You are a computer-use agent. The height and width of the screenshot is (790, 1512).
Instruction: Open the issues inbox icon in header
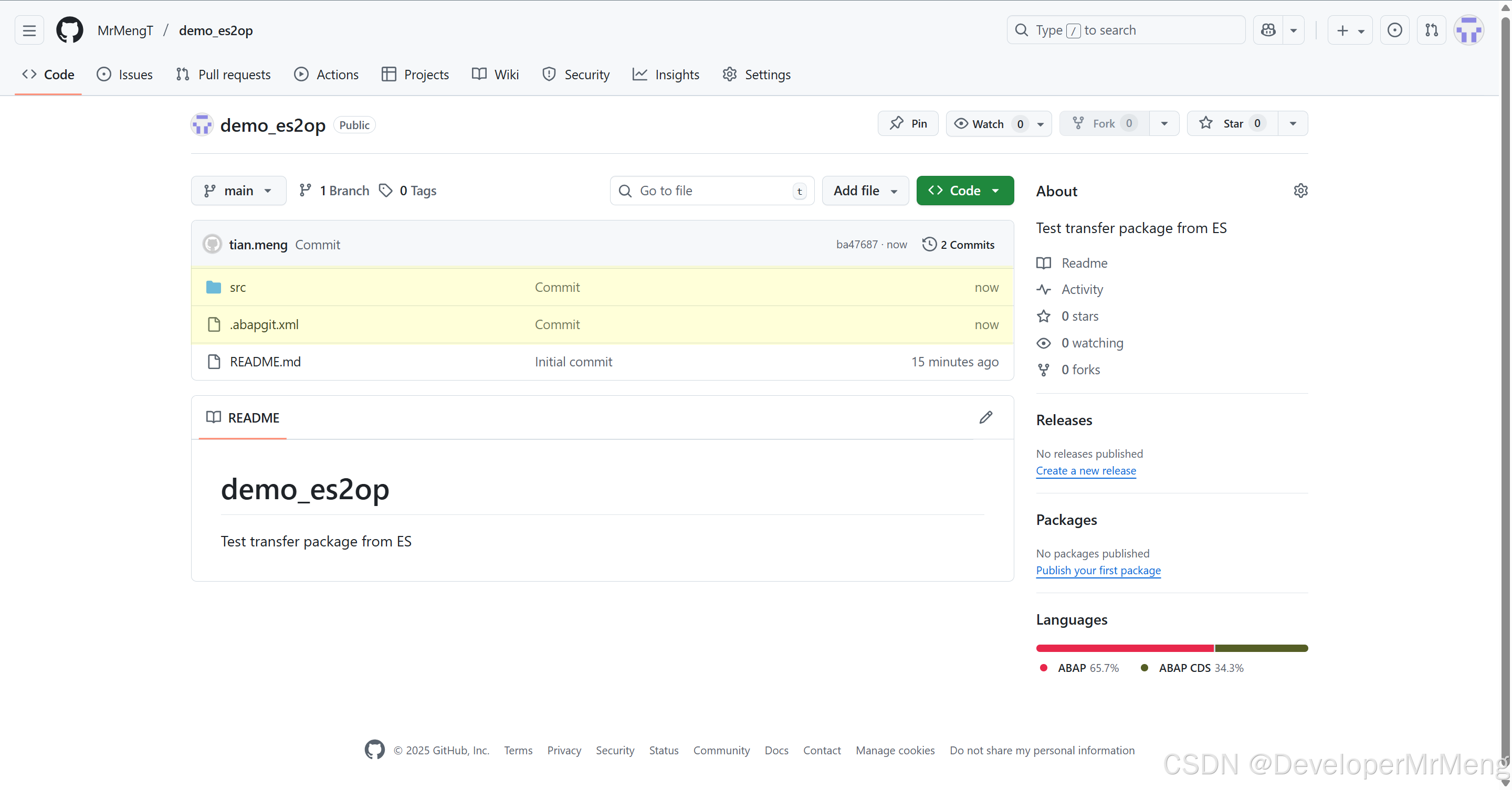click(x=1394, y=30)
